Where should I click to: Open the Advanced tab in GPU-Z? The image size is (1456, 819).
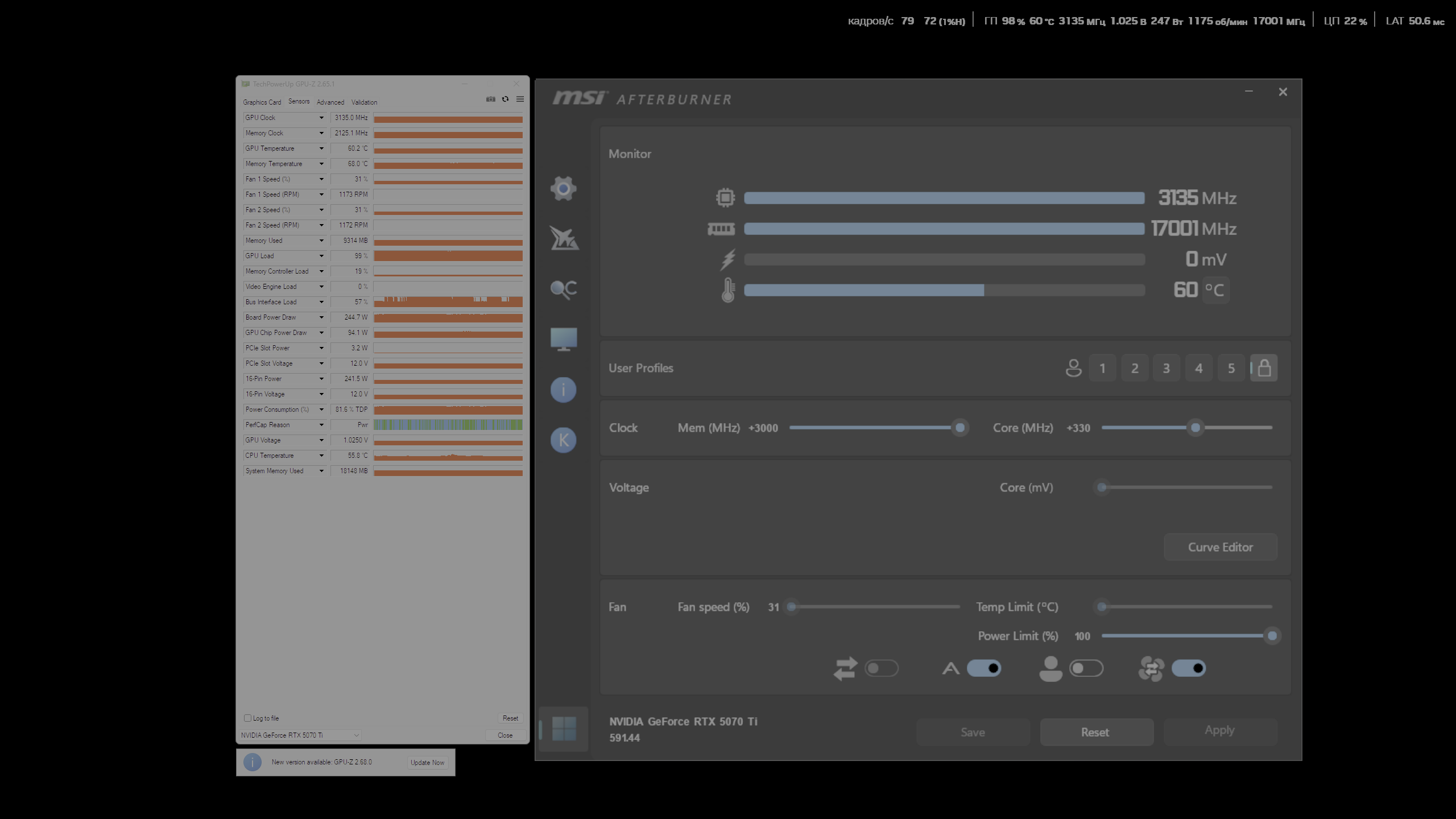[330, 102]
